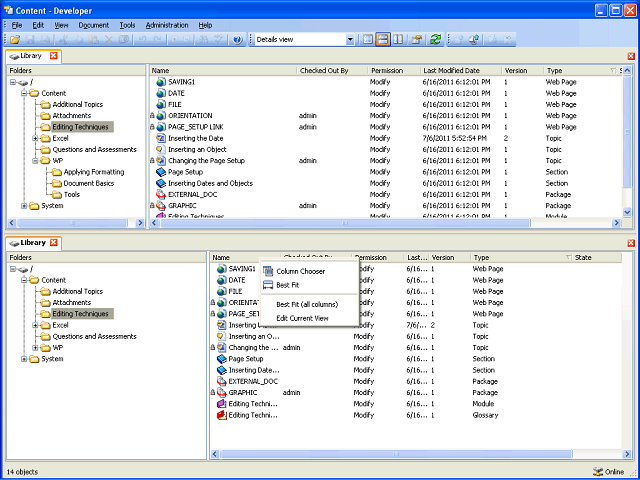Select Document Basics folder in upper tree
Image resolution: width=640 pixels, height=480 pixels.
[89, 183]
